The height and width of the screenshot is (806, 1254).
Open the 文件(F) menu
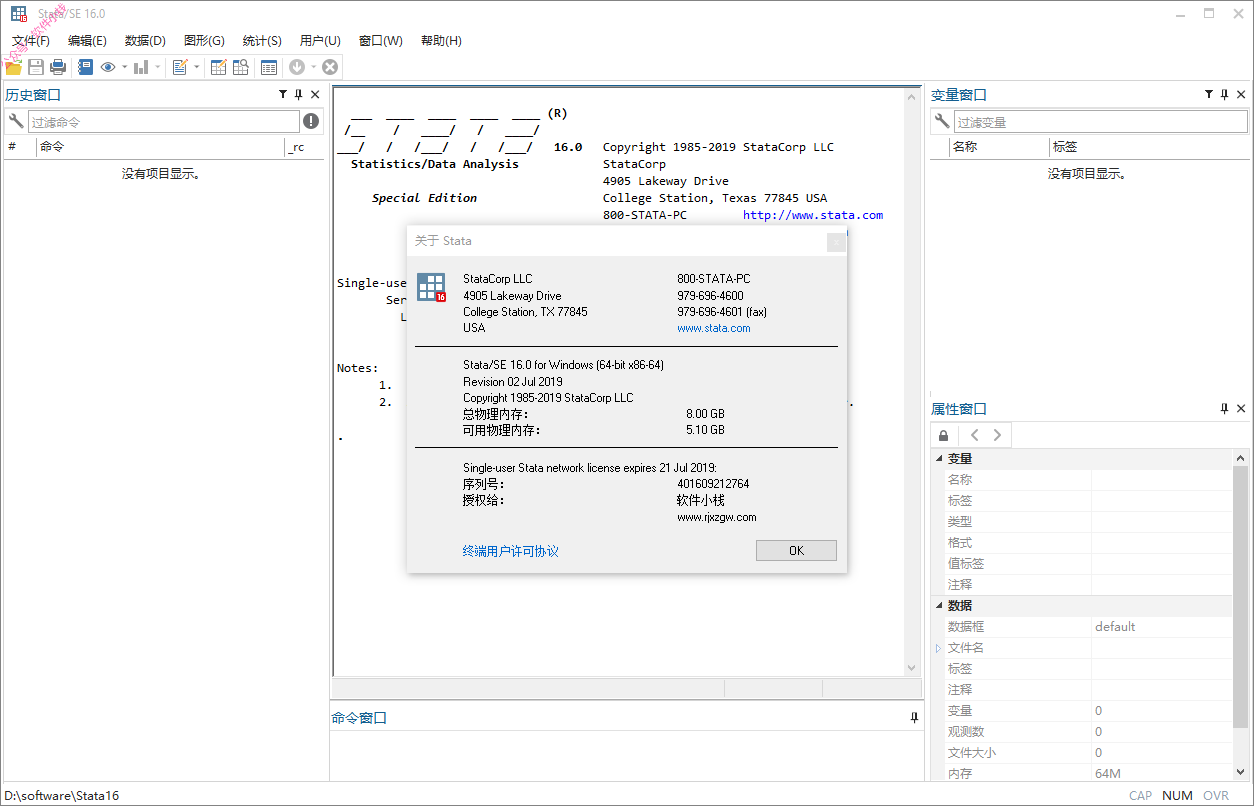coord(31,41)
